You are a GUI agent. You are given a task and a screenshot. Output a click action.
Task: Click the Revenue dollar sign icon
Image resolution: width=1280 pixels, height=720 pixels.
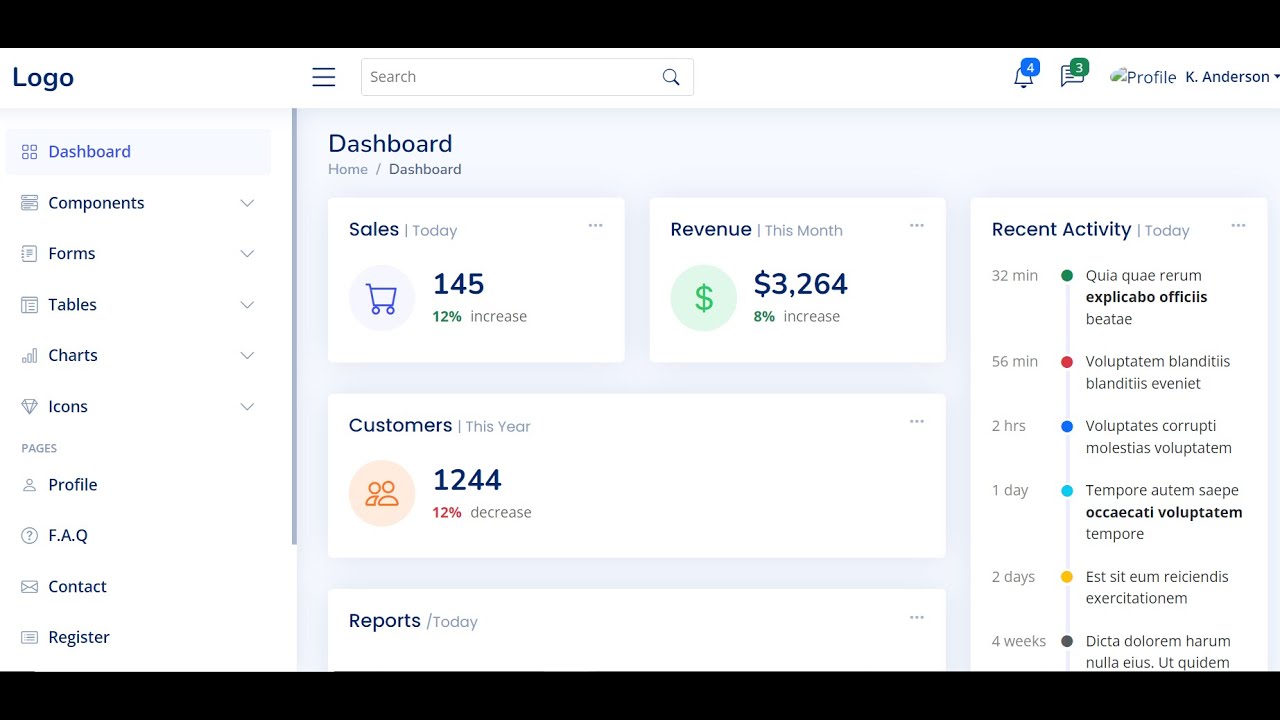tap(704, 298)
